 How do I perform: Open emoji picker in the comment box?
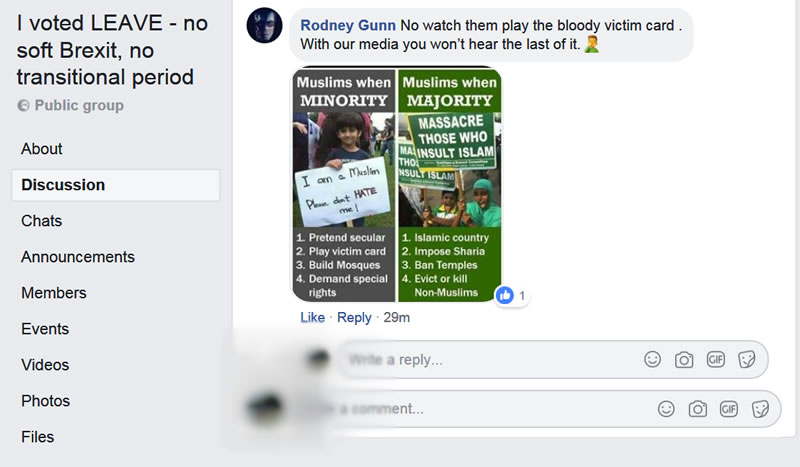666,409
